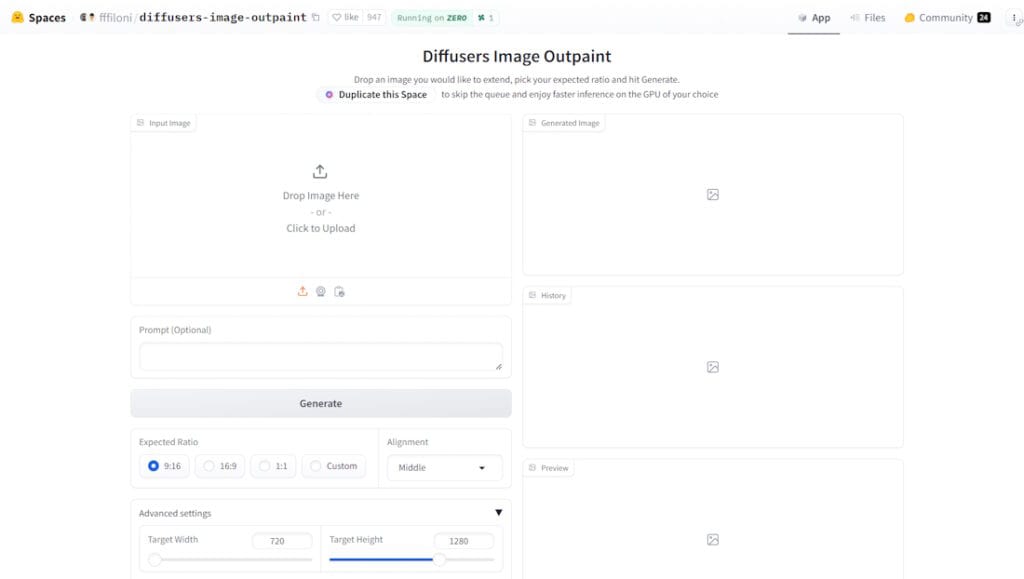1024x579 pixels.
Task: Select the 9:16 ratio option
Action: (x=163, y=466)
